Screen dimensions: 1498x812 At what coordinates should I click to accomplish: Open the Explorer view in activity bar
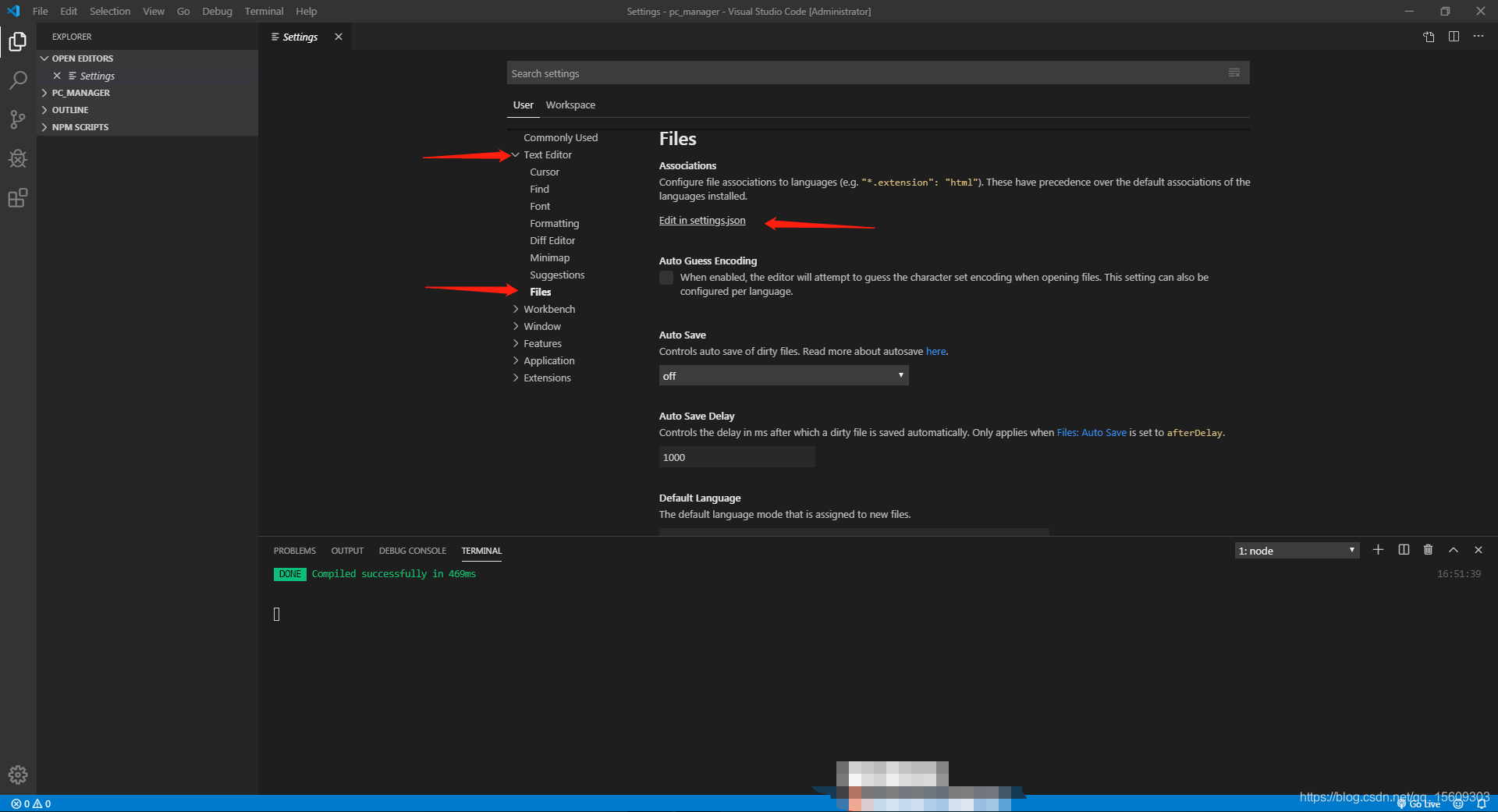(x=17, y=41)
